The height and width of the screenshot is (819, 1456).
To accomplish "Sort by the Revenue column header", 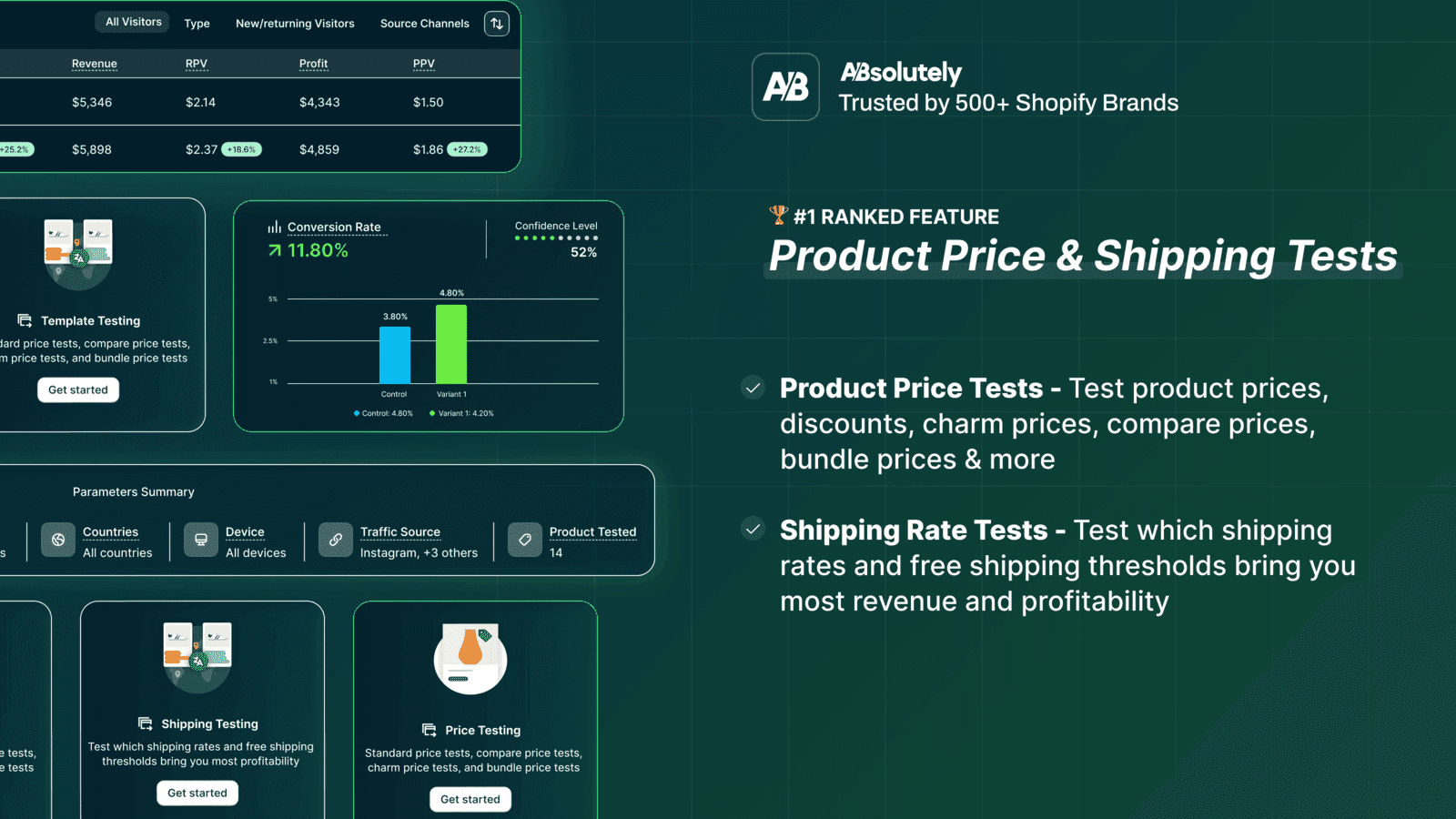I will tap(95, 64).
